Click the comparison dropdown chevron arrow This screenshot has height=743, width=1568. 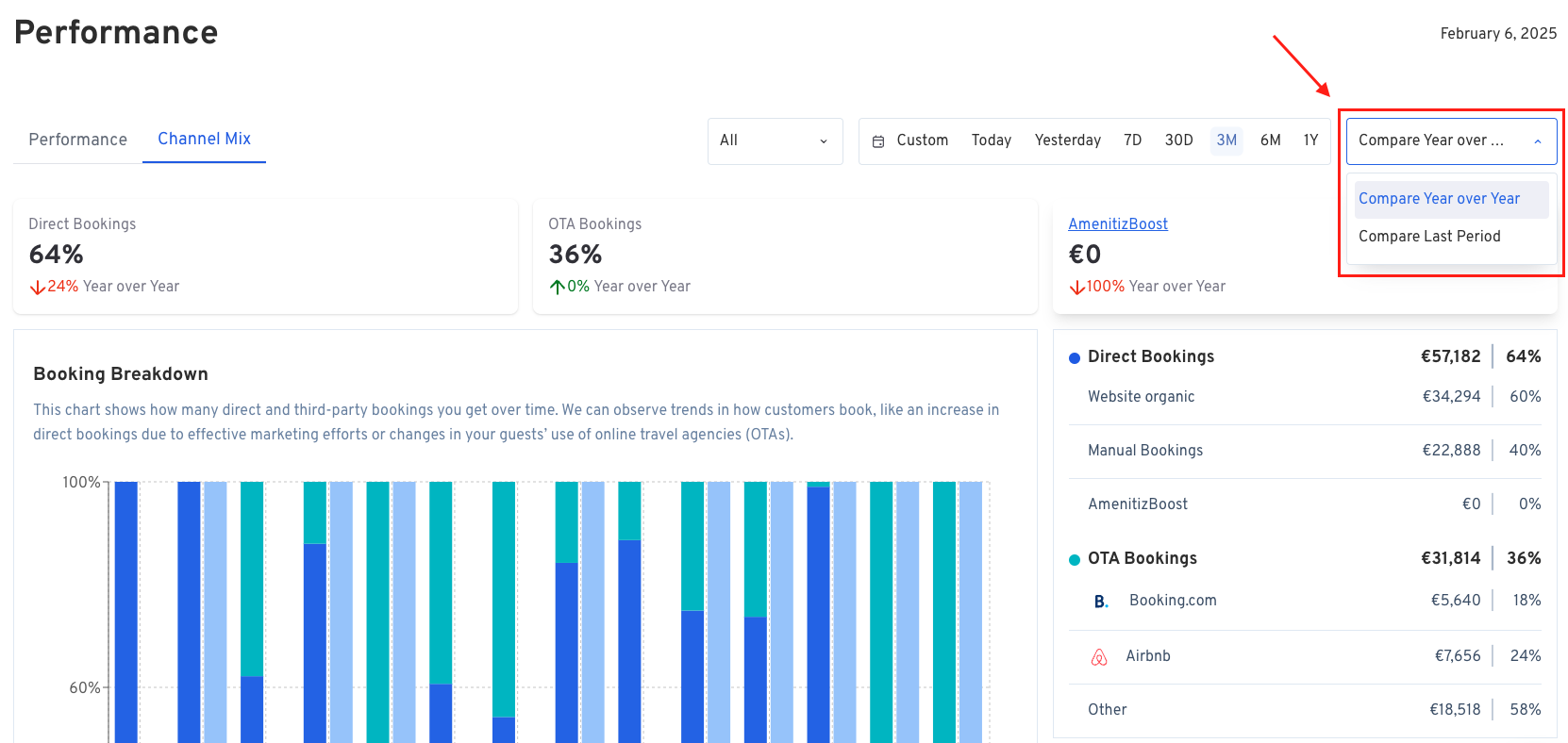[1538, 141]
